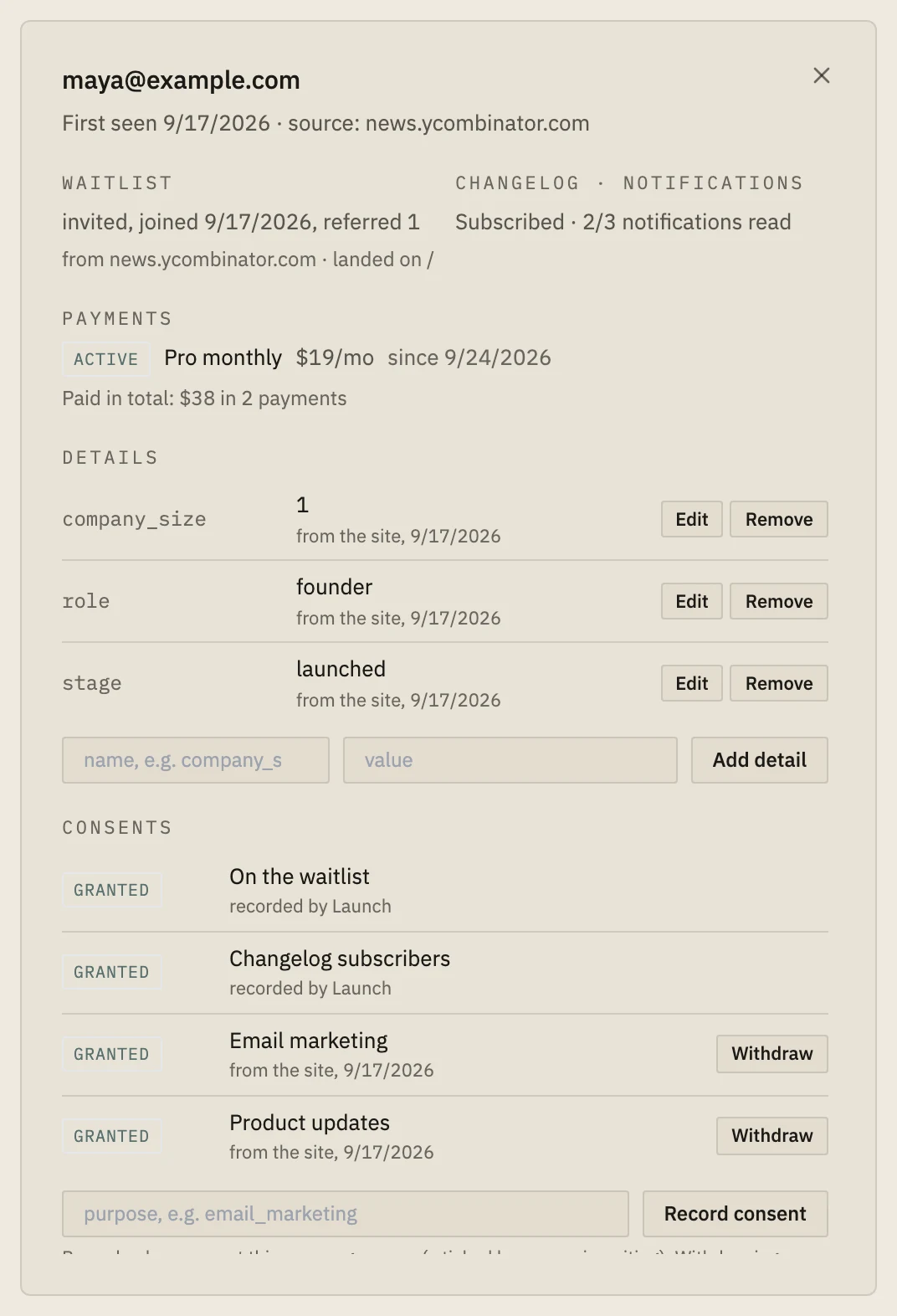Click the 'On the waitlist' consent title

tap(300, 876)
